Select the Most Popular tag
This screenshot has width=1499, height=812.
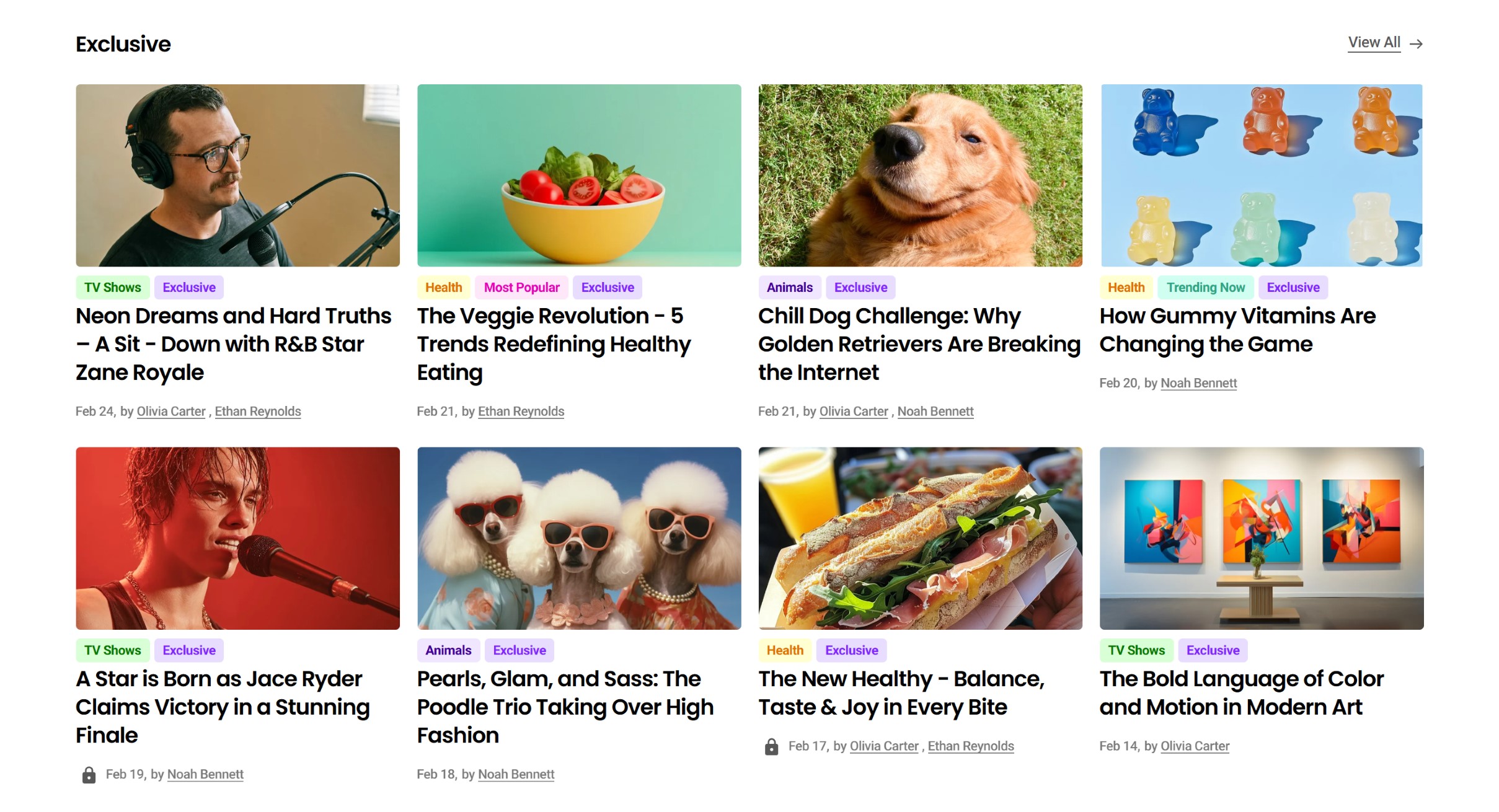[x=521, y=288]
